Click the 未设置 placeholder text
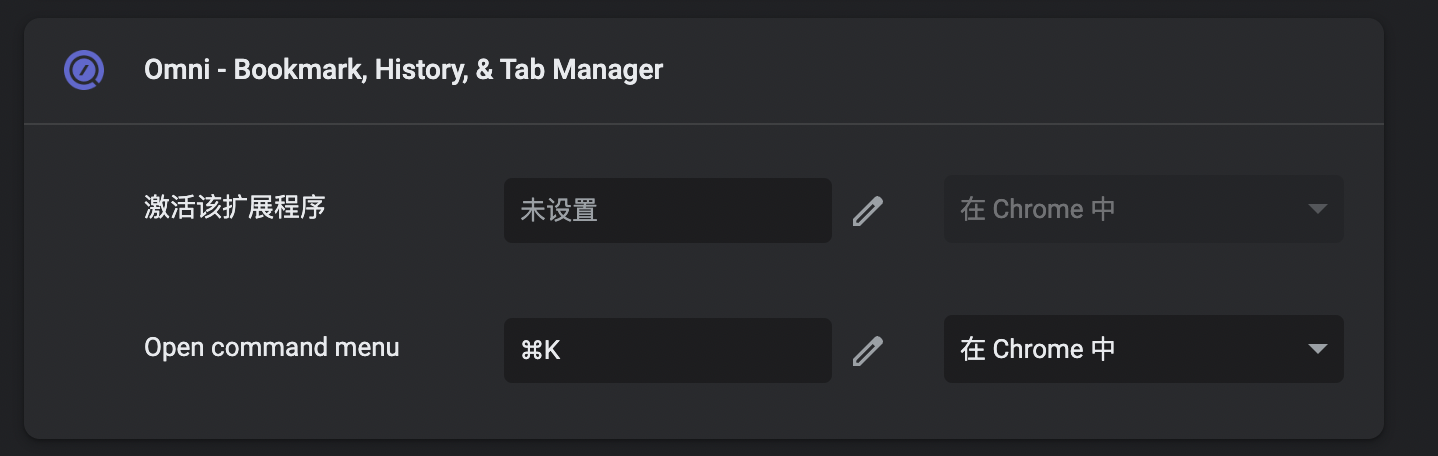This screenshot has width=1438, height=456. (x=558, y=210)
